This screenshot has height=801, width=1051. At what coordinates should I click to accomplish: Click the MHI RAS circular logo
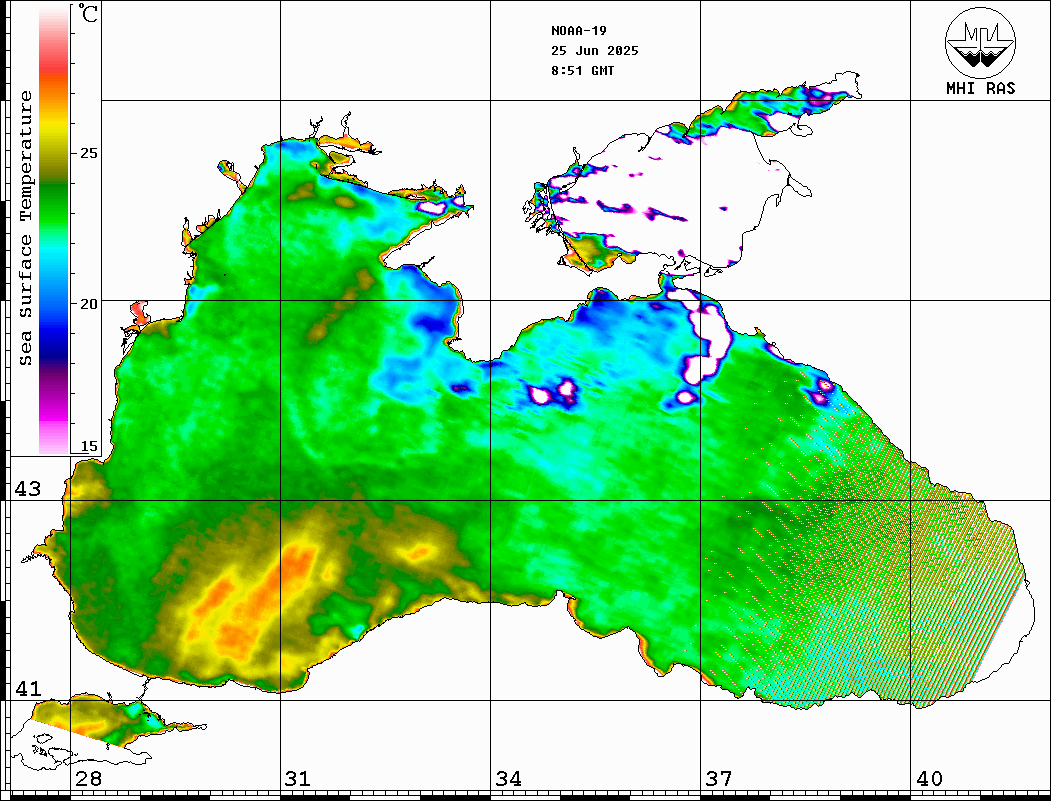click(x=980, y=42)
